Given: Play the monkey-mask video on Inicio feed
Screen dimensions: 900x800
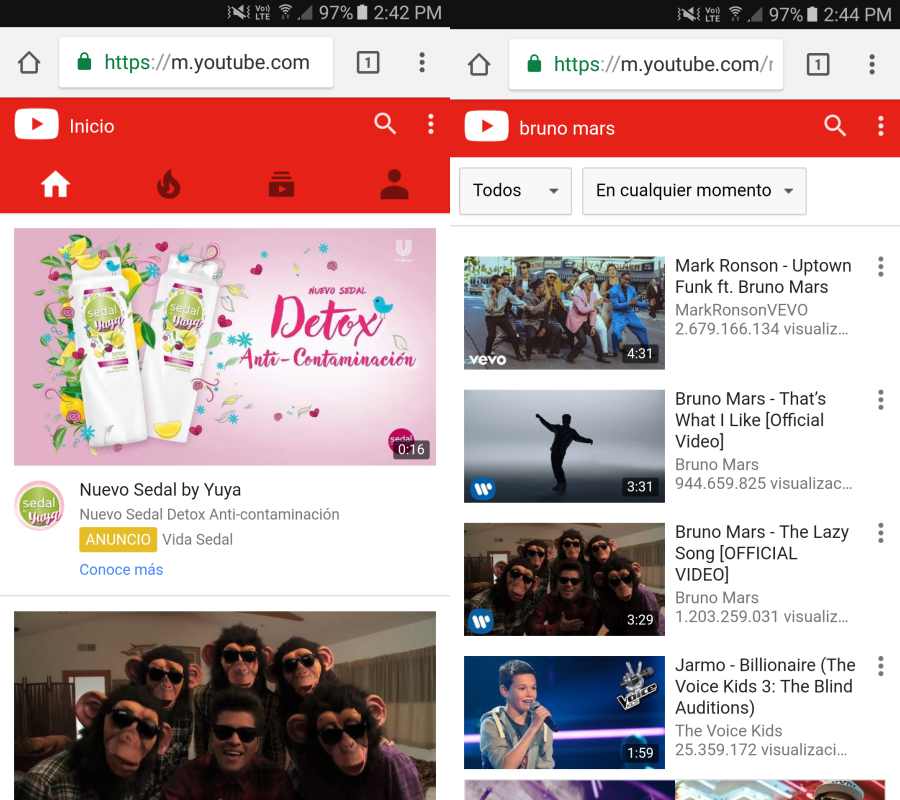Looking at the screenshot, I should (x=225, y=705).
